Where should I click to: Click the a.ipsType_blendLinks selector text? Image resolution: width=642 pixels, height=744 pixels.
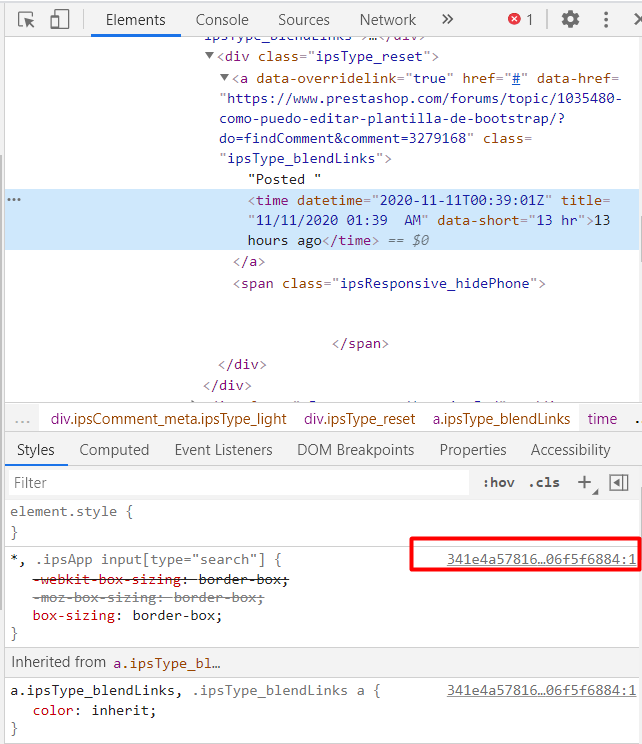tap(92, 690)
